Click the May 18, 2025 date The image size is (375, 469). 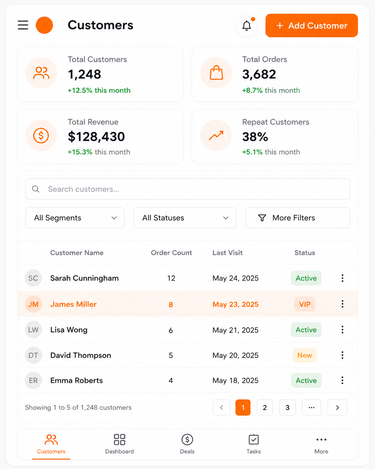[236, 380]
